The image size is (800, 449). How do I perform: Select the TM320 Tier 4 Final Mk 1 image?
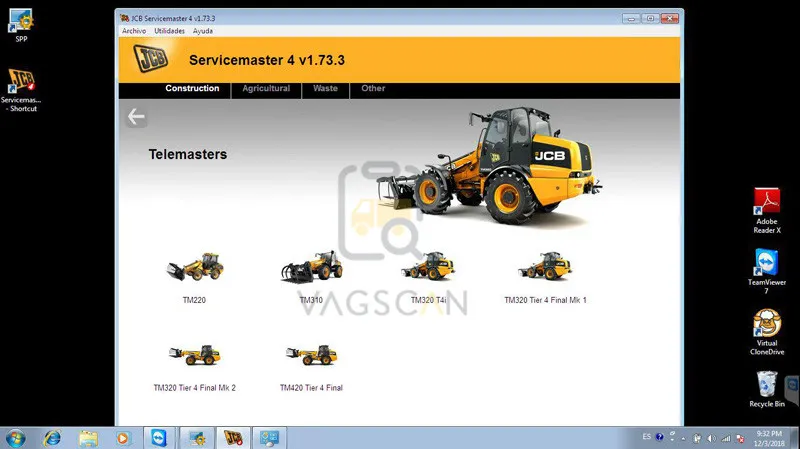[545, 266]
